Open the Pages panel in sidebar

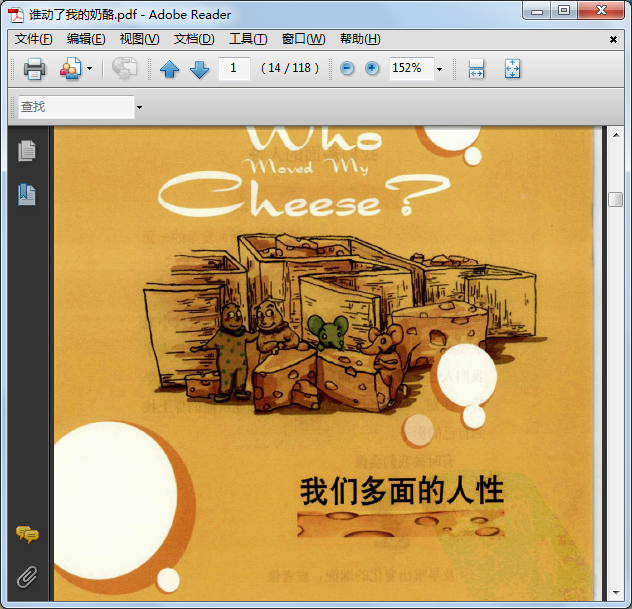pyautogui.click(x=27, y=151)
